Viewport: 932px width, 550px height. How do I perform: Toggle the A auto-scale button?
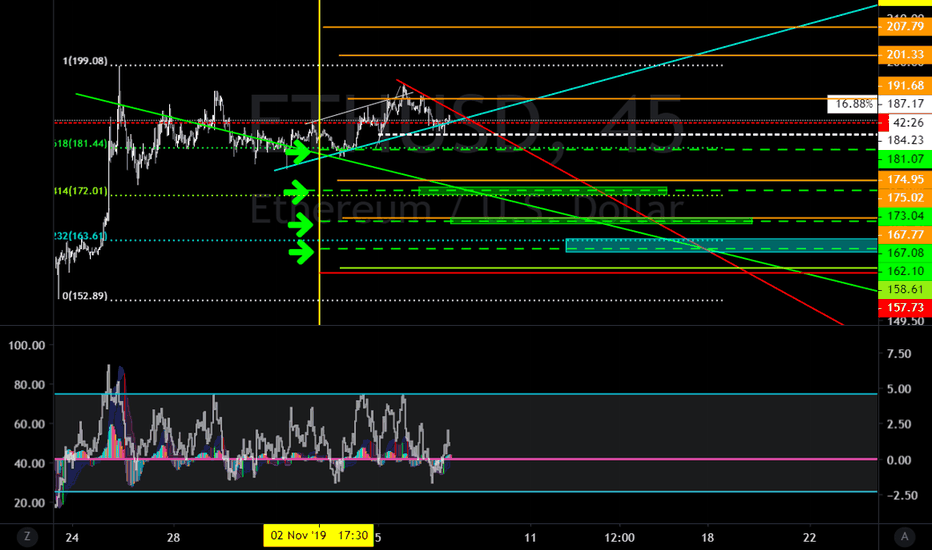pos(905,537)
